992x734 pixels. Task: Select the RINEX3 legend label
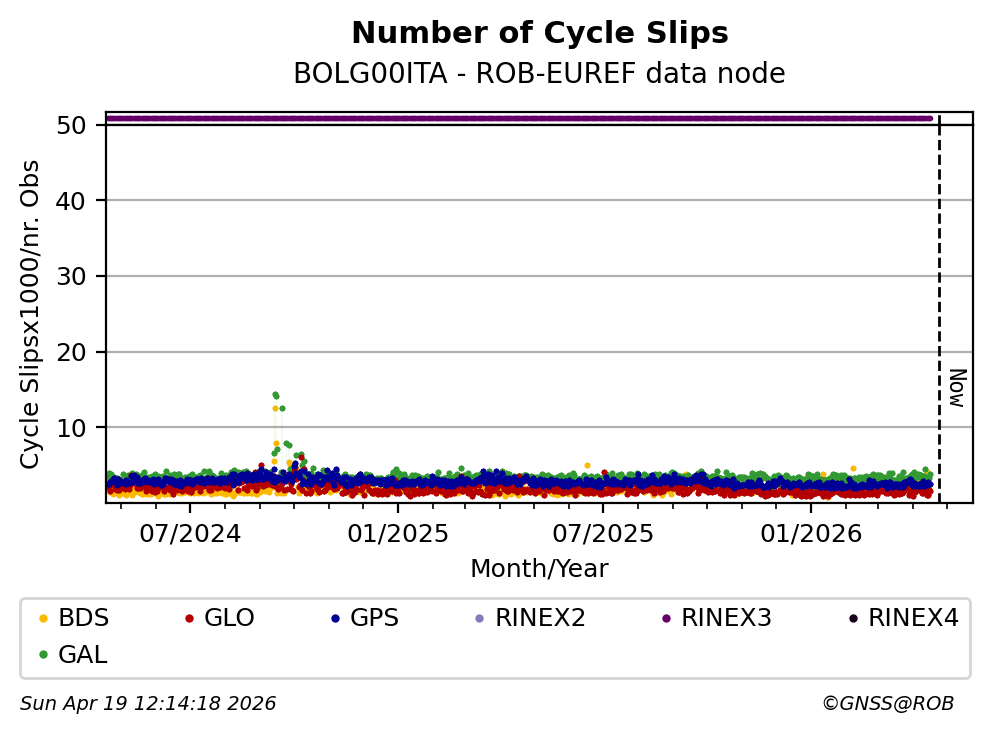726,619
